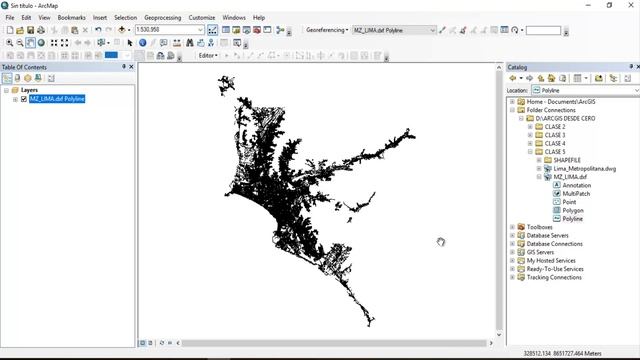Screen dimensions: 640x360
Task: Select the Annotation feature class
Action: 577,185
